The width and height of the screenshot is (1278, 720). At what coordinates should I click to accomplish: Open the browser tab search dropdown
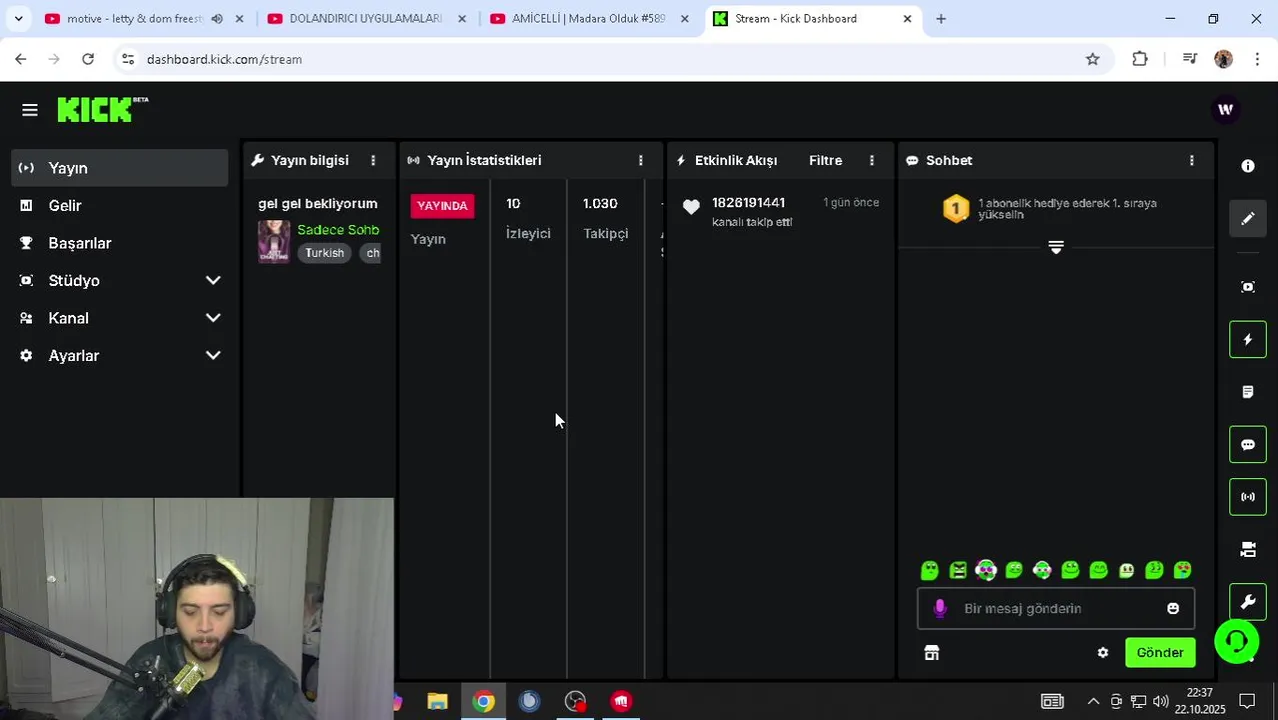coord(18,19)
